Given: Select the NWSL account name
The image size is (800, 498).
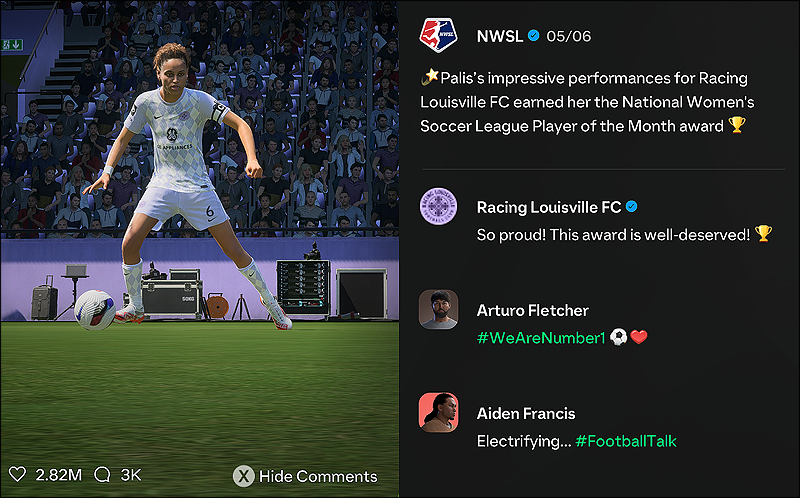Looking at the screenshot, I should click(x=499, y=36).
